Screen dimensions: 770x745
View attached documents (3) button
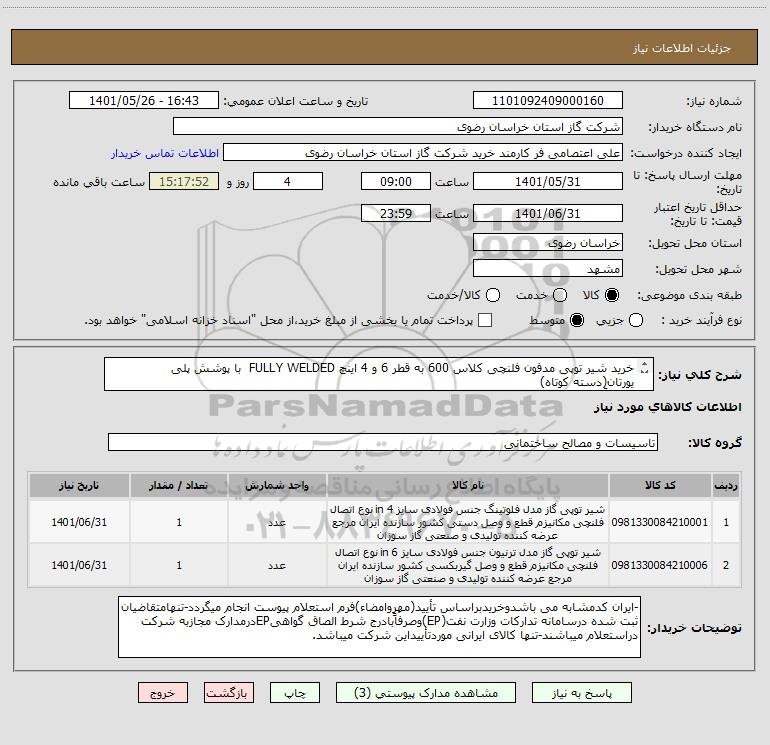[x=426, y=693]
